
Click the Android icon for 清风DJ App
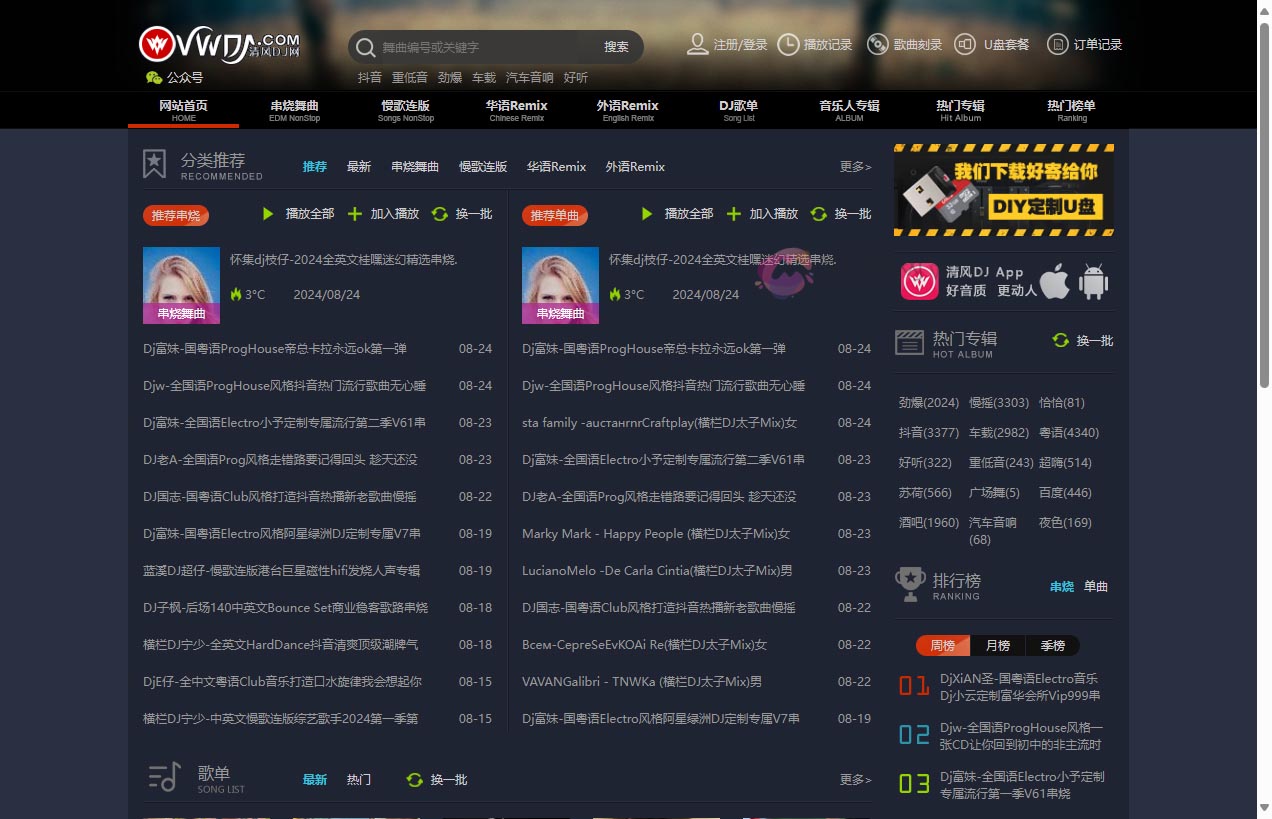(x=1093, y=282)
